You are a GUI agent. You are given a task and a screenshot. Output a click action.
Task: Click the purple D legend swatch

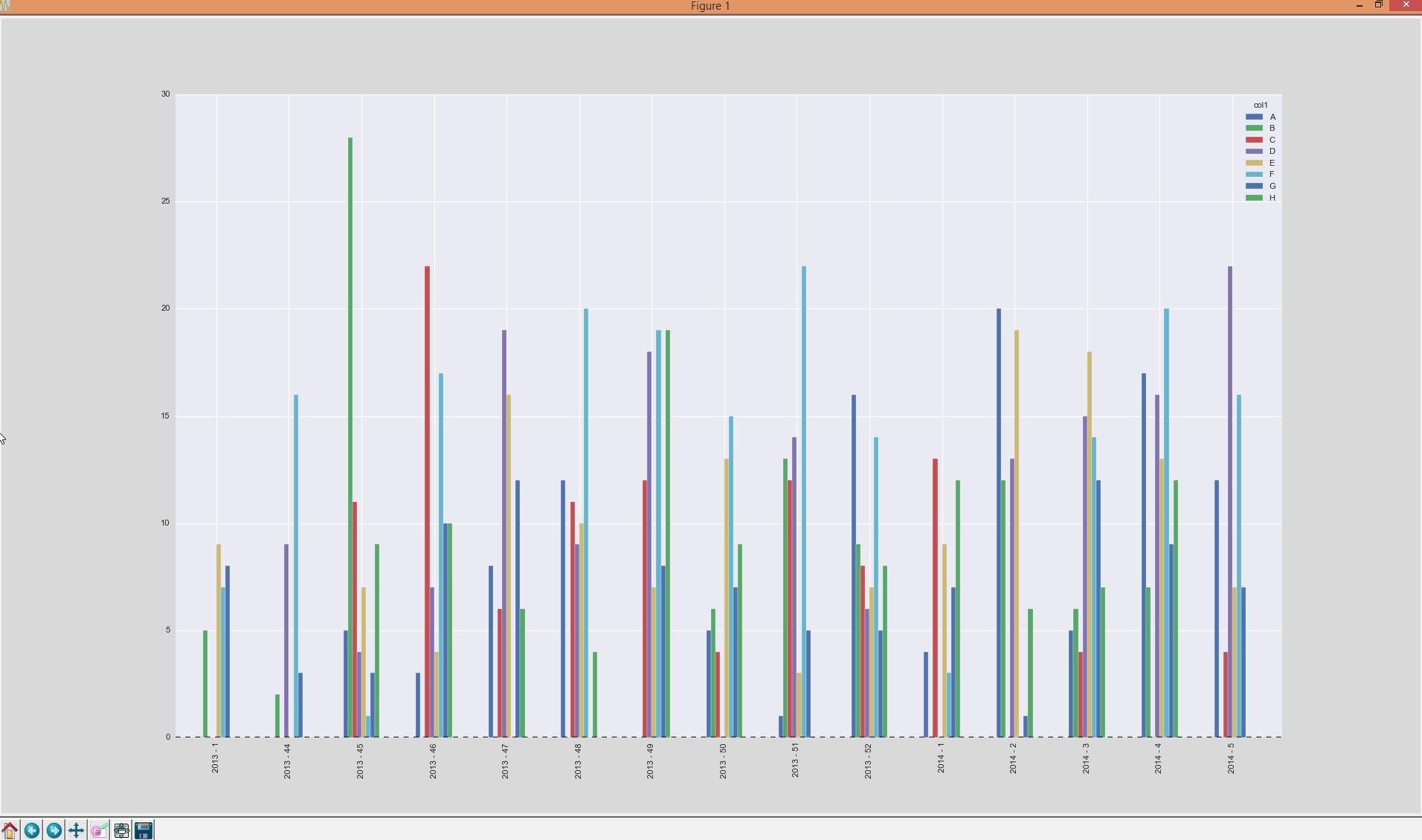coord(1254,152)
